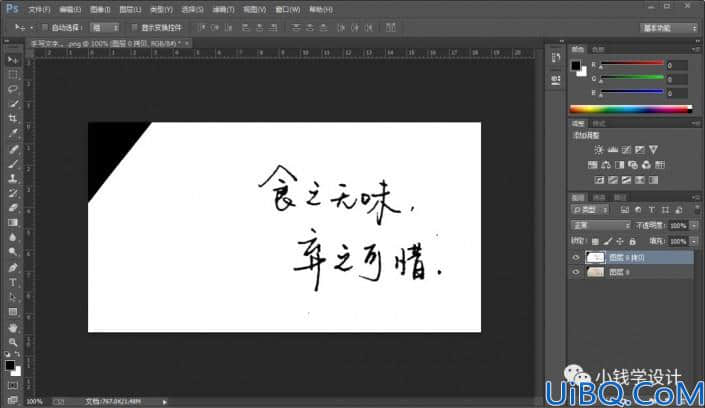Add a Curves adjustment layer
The image size is (705, 408).
click(x=626, y=150)
